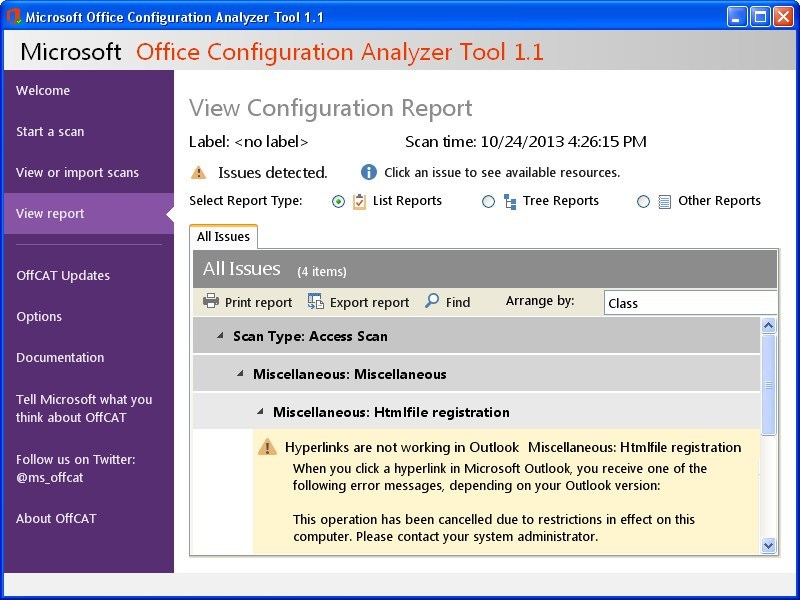Click the Export report icon
The image size is (800, 600).
tap(316, 301)
